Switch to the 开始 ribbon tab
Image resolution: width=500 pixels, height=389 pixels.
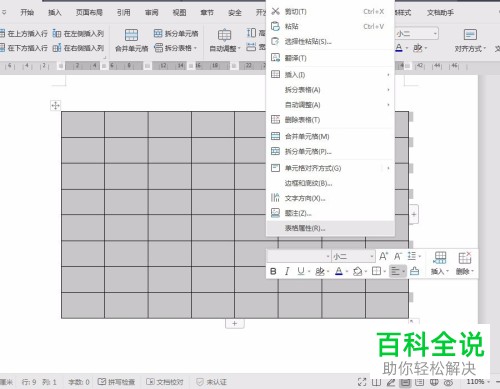tap(27, 13)
